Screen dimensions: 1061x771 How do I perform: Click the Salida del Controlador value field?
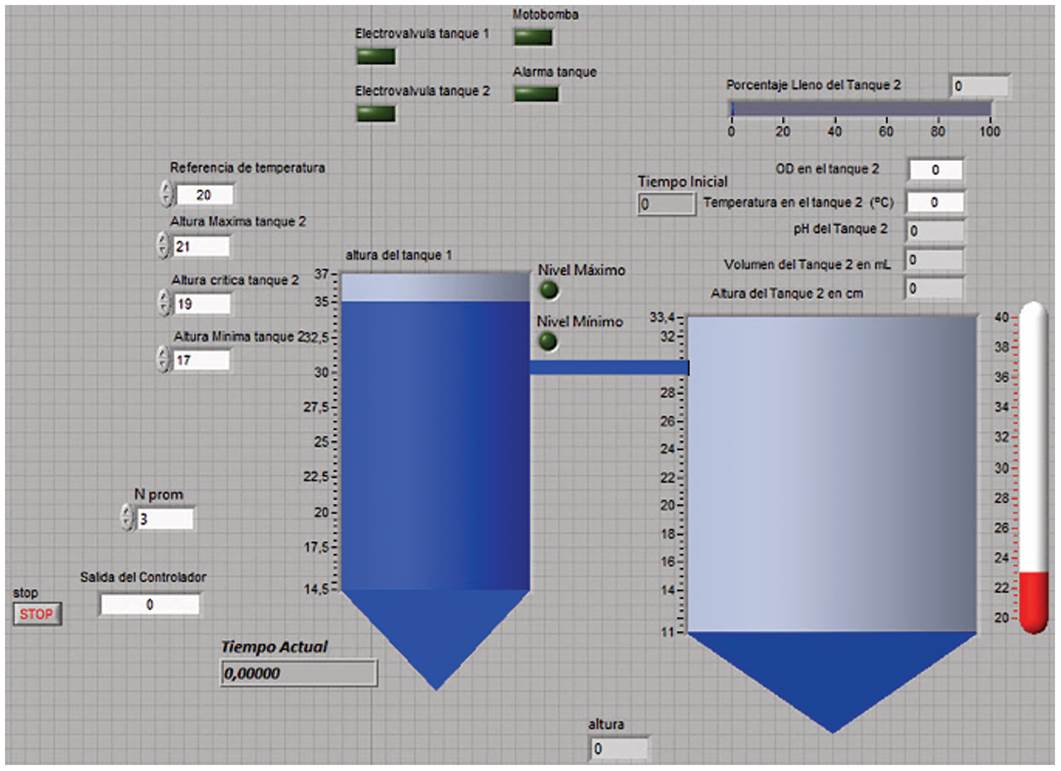click(149, 604)
